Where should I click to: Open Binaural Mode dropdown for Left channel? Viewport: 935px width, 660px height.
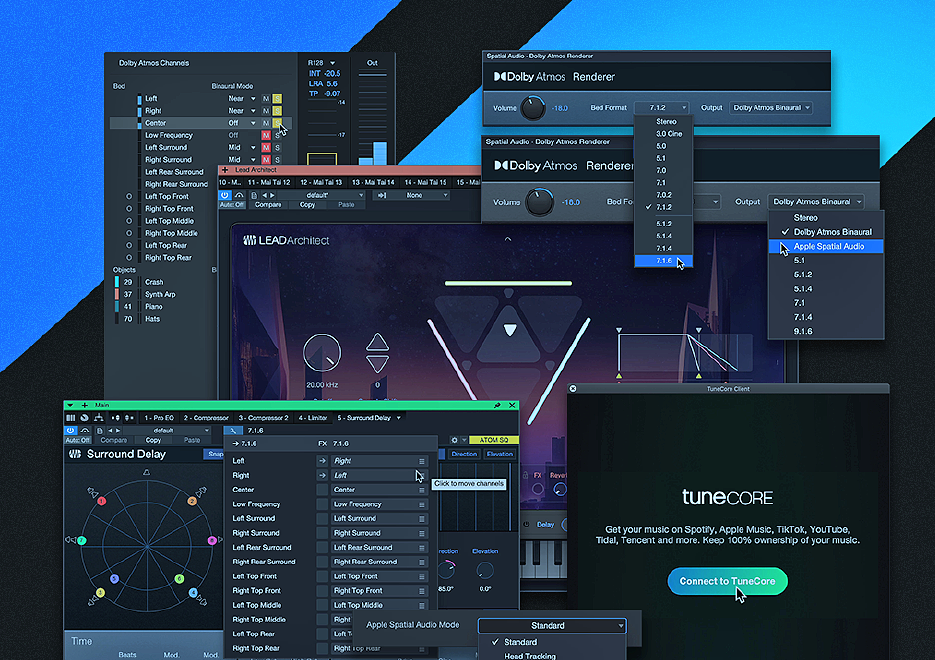pos(242,98)
